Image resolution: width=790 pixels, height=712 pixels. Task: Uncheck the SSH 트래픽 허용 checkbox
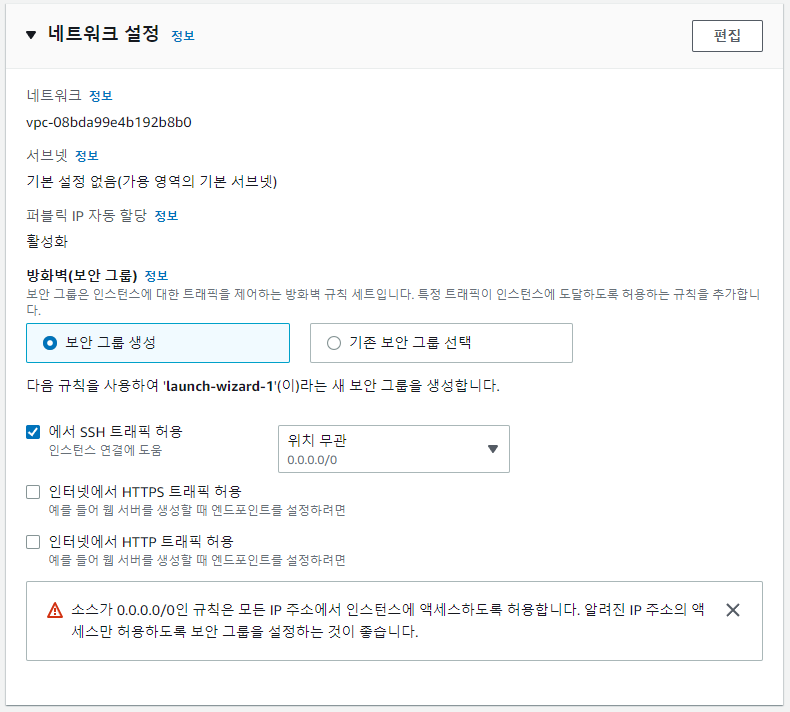pos(33,432)
